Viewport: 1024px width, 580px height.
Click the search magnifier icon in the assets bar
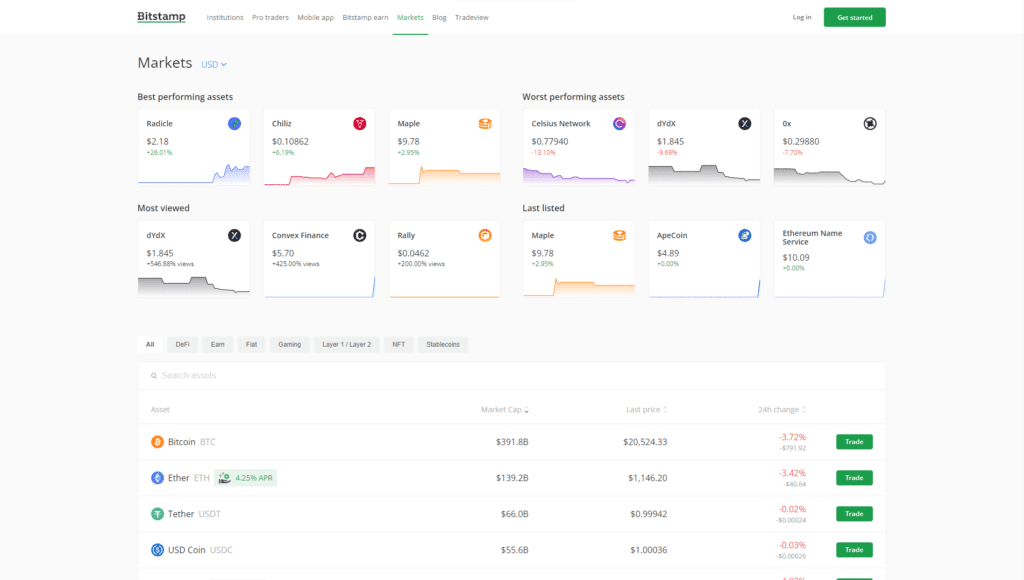(152, 375)
